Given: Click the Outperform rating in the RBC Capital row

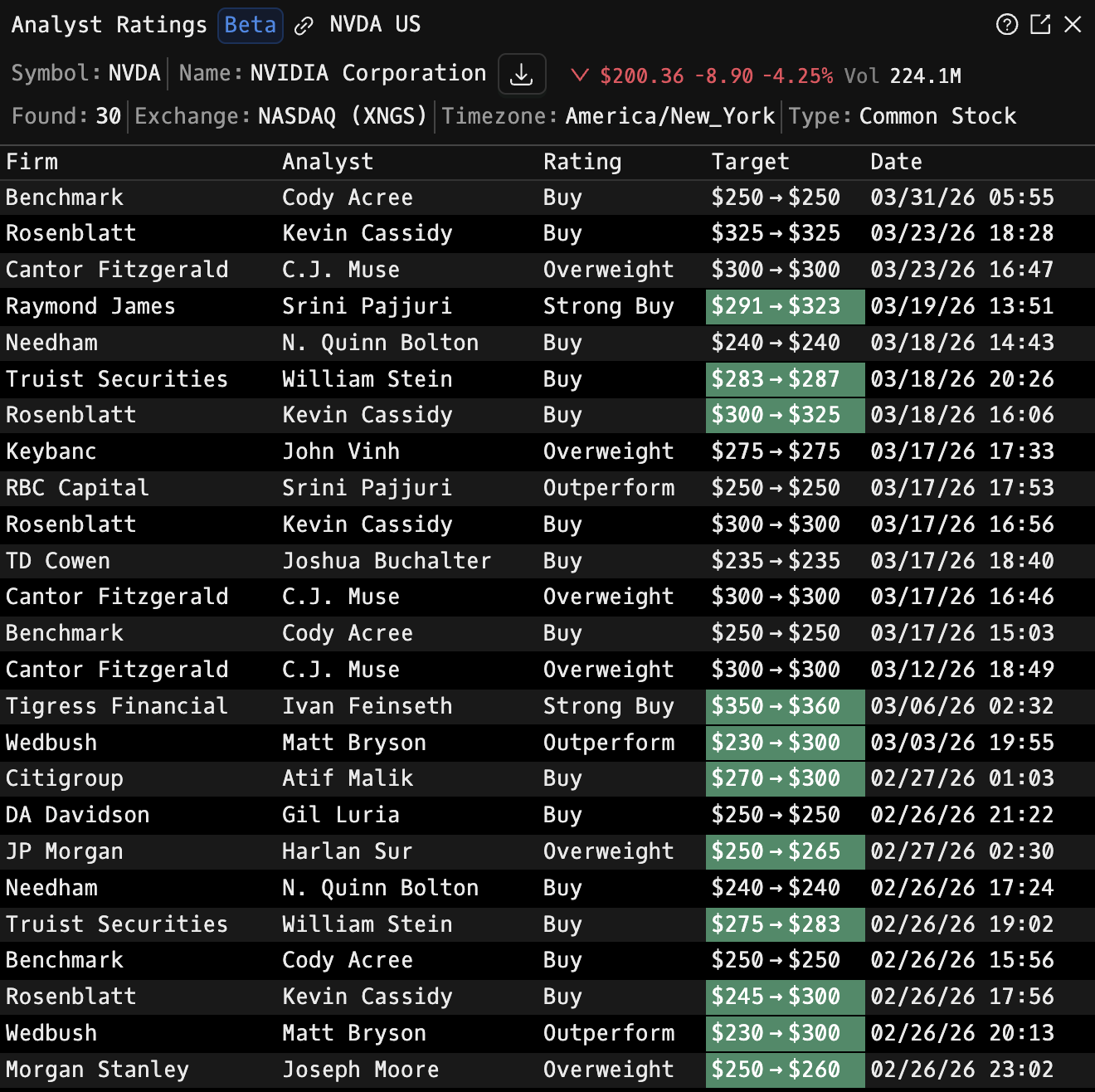Looking at the screenshot, I should click(x=609, y=488).
